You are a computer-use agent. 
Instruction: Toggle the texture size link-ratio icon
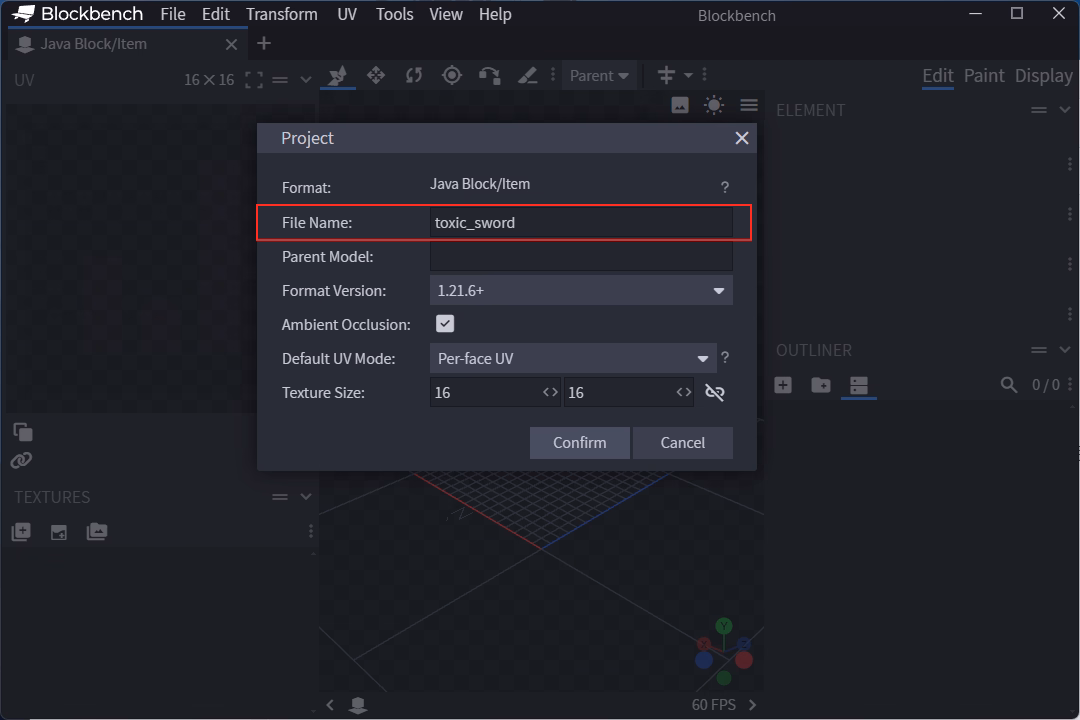click(715, 393)
